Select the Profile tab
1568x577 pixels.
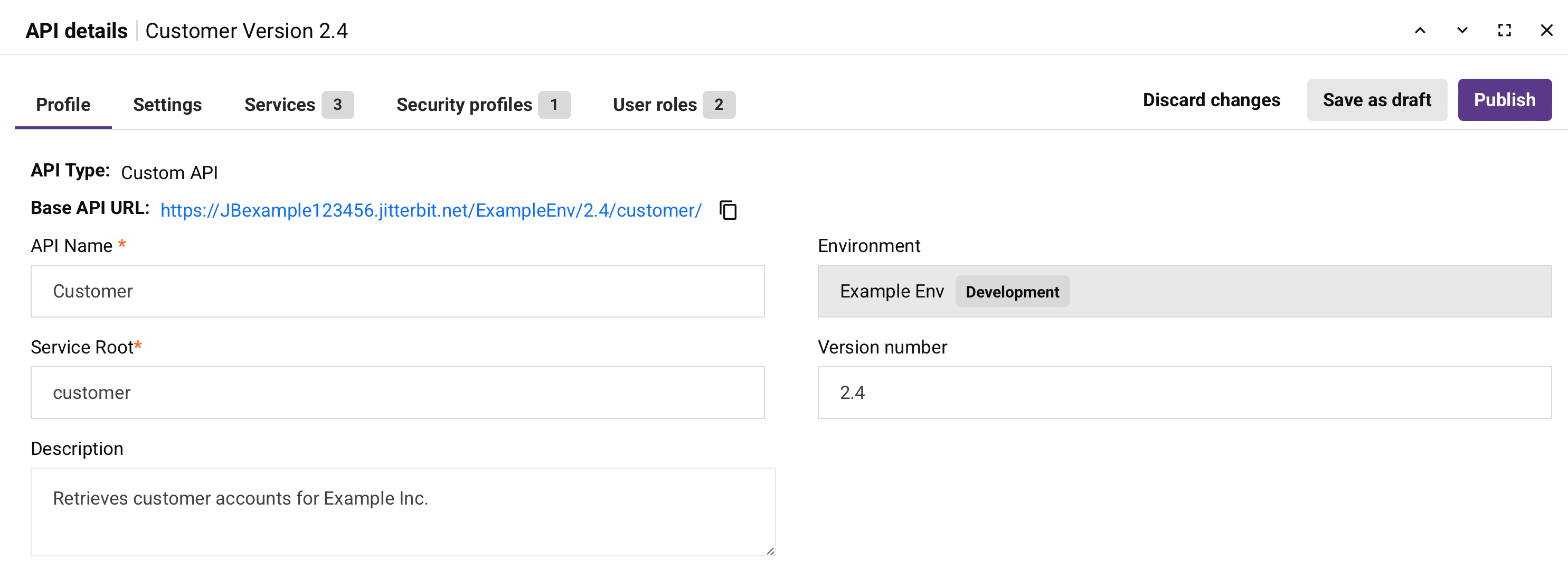click(63, 105)
